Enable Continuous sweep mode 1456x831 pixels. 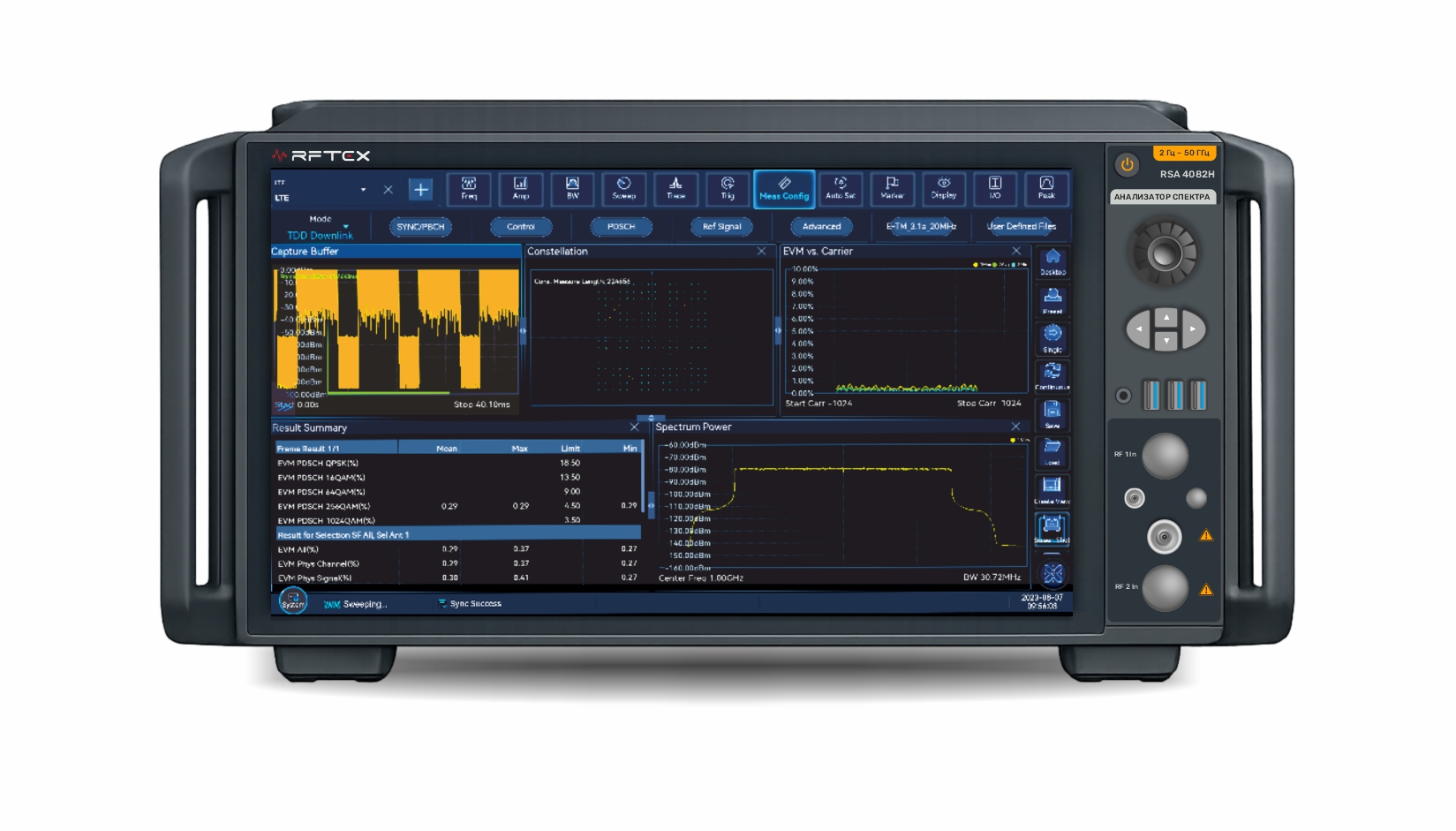click(x=1052, y=377)
